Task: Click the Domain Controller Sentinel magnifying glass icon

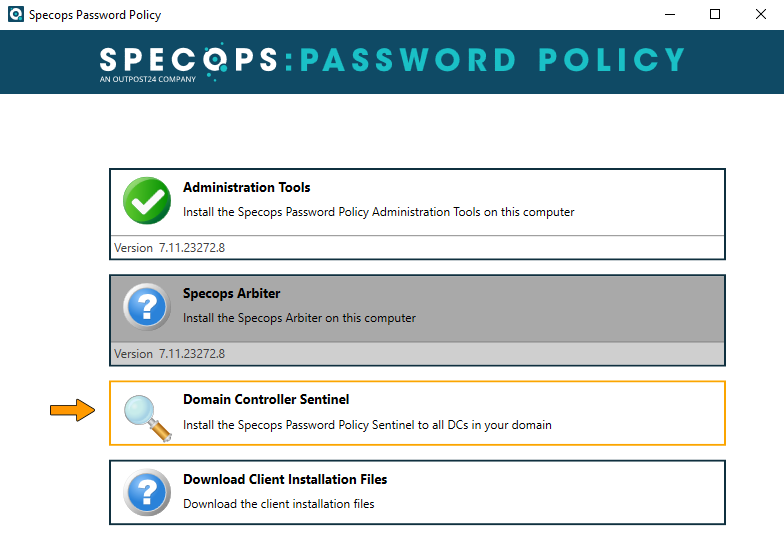Action: [147, 417]
